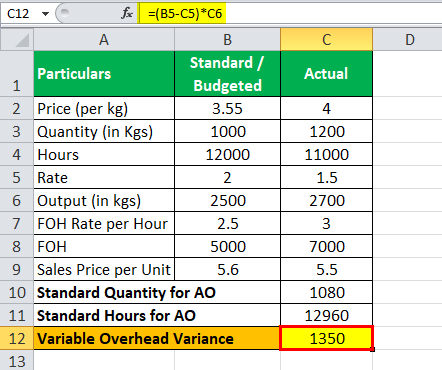Select the cell with value 5.6

pos(227,269)
